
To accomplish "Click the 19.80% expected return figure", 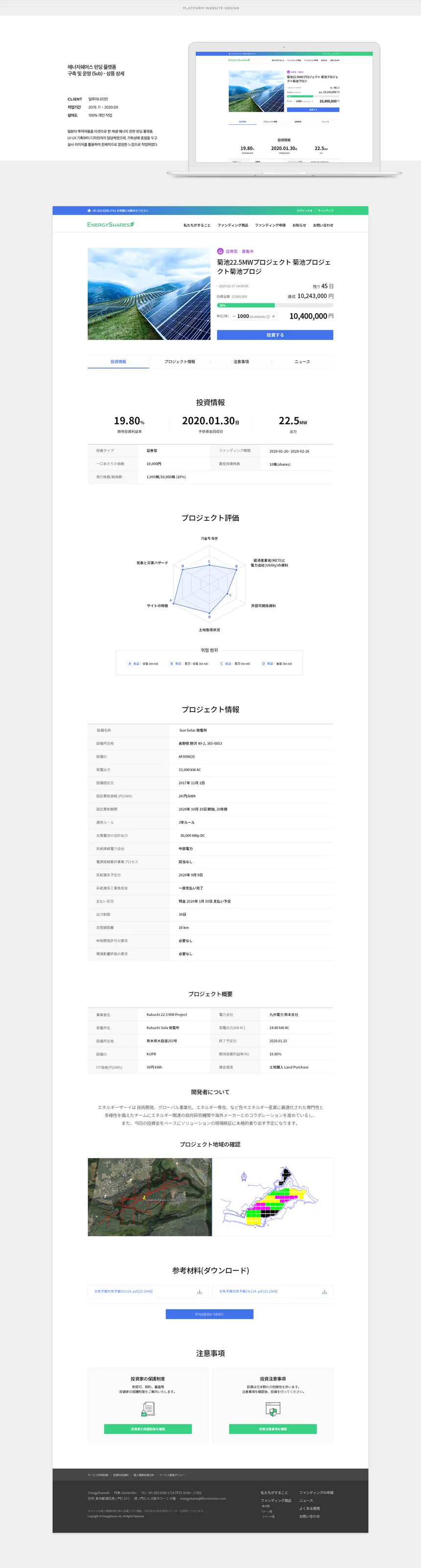I will (x=129, y=421).
